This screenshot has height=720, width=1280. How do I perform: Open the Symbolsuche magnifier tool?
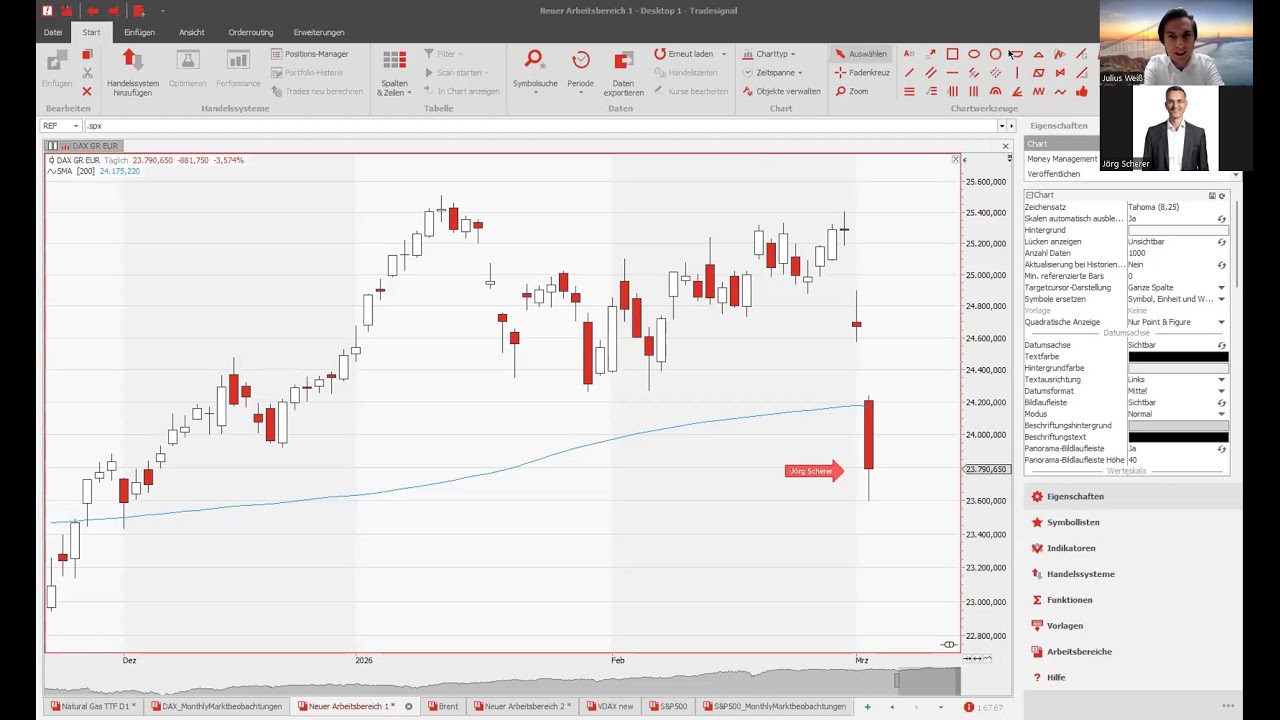tap(534, 61)
